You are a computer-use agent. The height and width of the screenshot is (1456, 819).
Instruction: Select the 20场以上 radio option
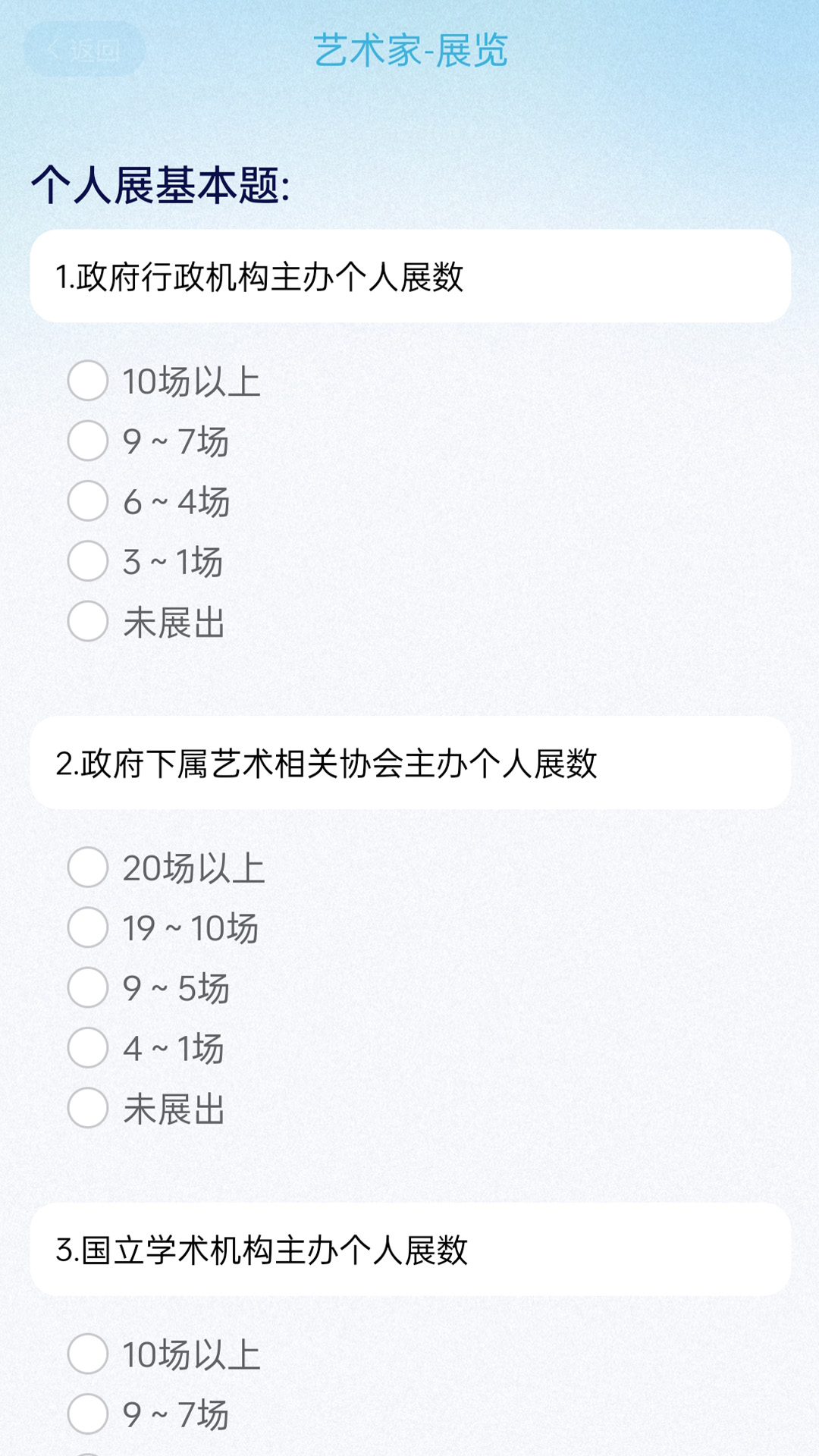88,868
